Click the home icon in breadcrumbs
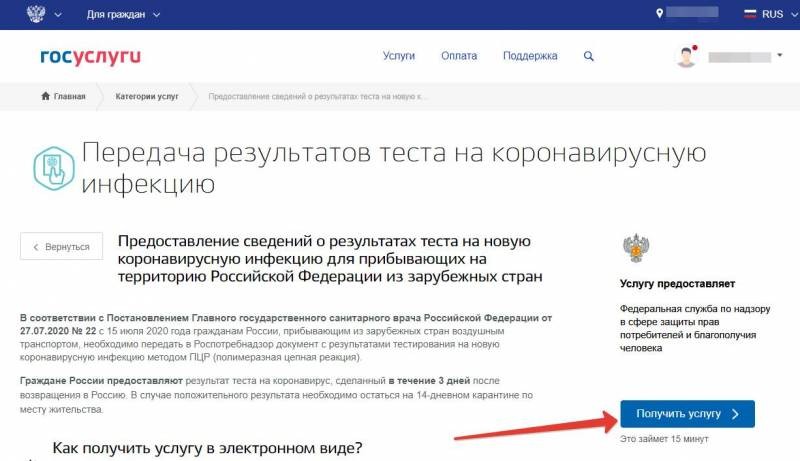Screen dimensions: 800x461 point(45,96)
